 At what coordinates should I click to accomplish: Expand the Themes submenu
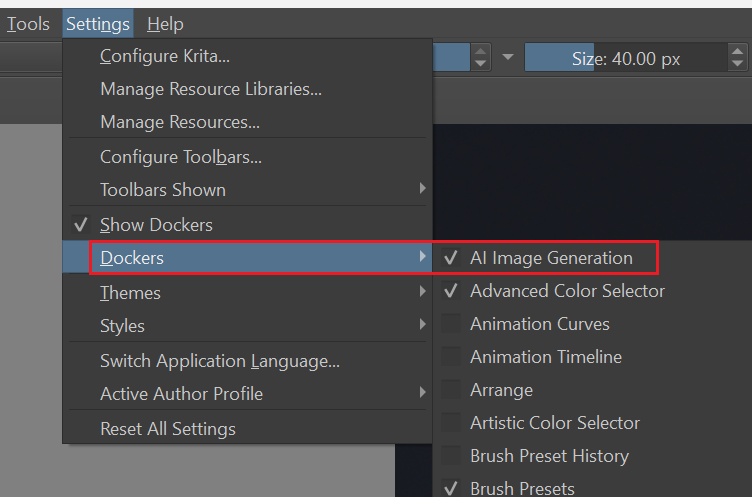[x=247, y=293]
